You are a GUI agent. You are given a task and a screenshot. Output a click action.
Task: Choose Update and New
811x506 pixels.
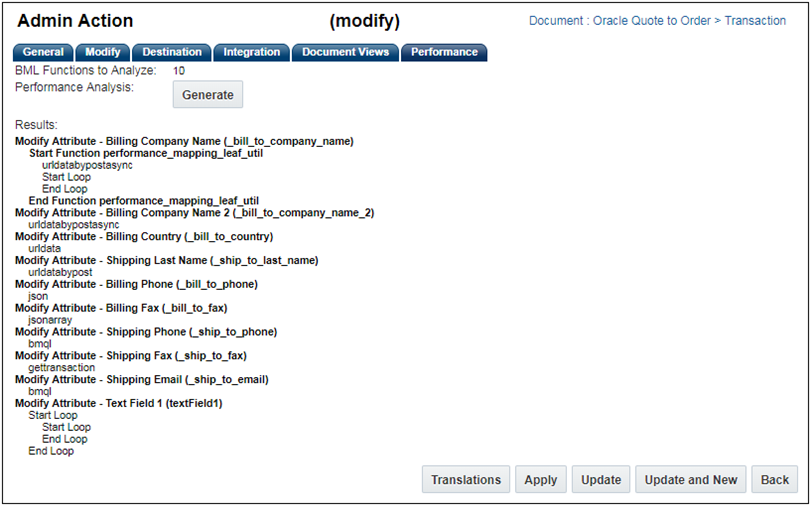690,480
